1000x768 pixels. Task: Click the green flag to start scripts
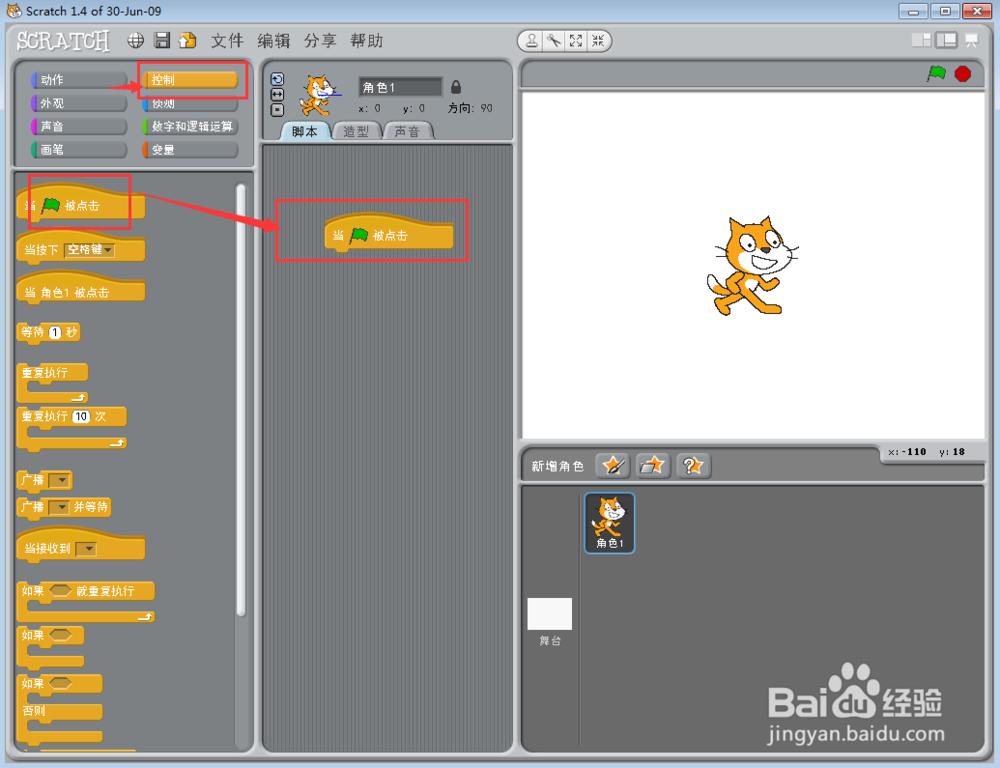coord(936,73)
